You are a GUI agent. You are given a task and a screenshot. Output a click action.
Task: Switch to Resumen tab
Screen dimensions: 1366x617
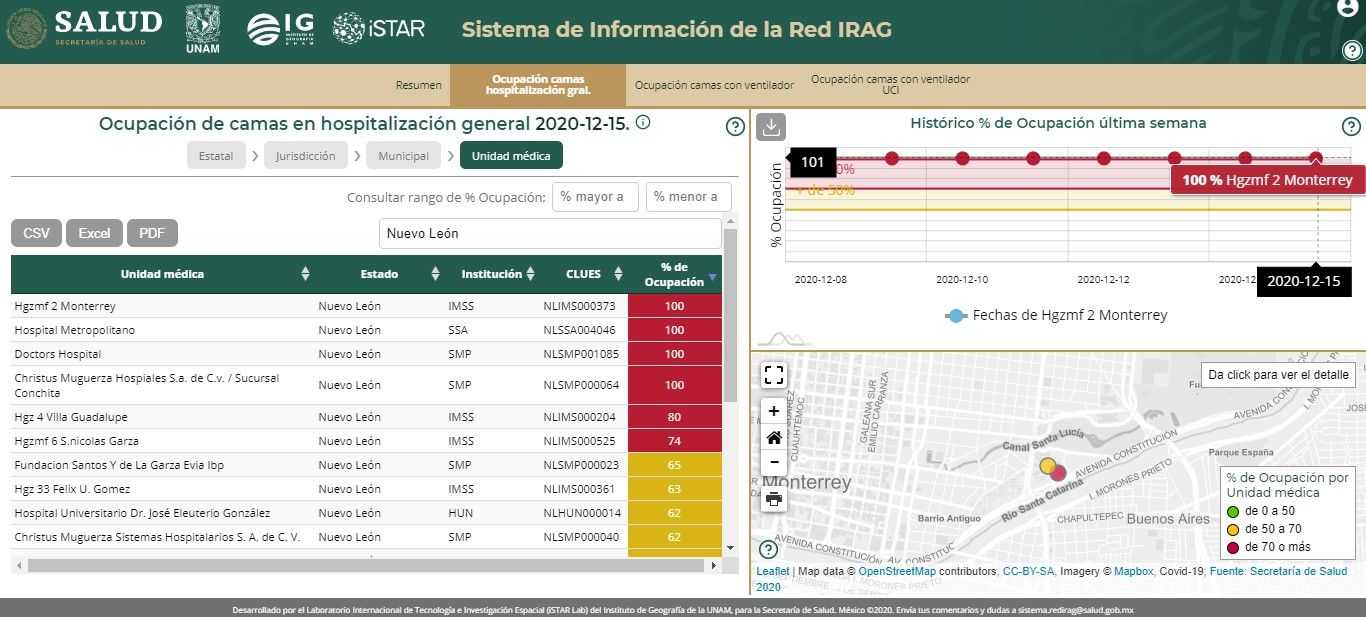(418, 85)
